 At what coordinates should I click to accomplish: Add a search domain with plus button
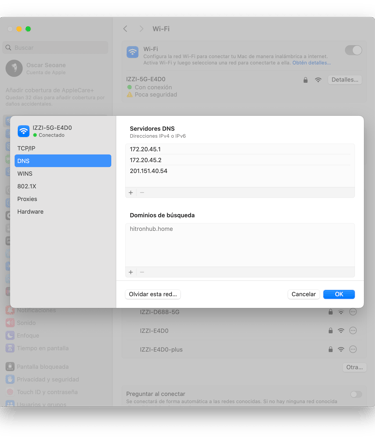point(131,272)
